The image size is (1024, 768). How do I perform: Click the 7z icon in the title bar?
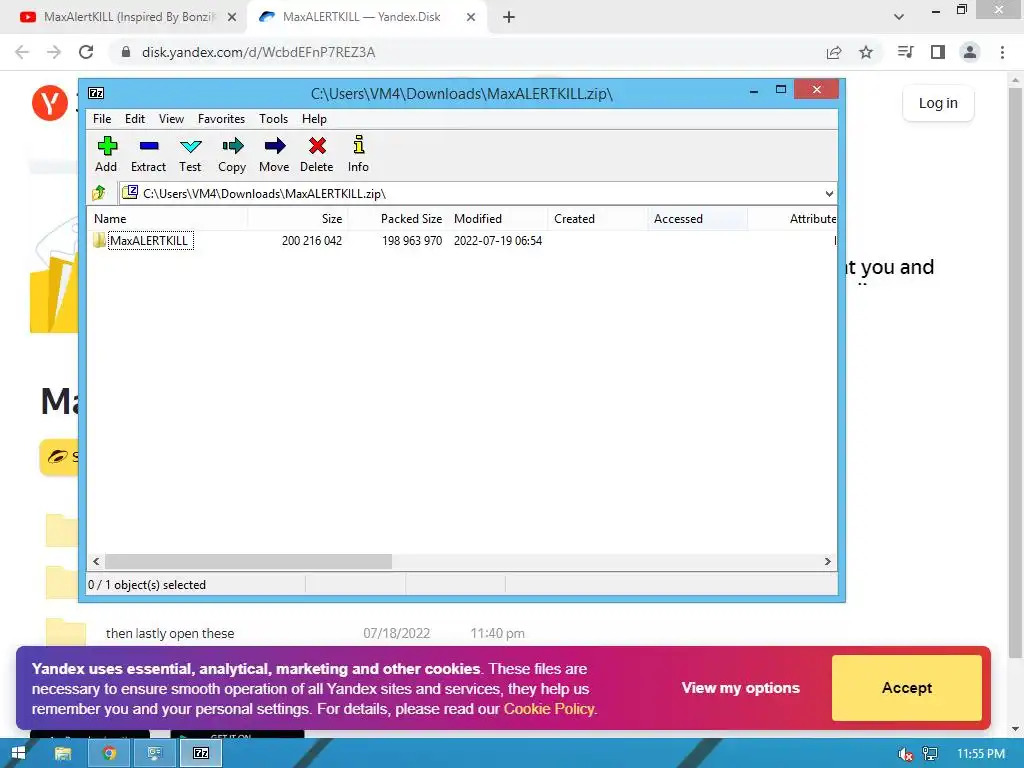click(x=96, y=93)
